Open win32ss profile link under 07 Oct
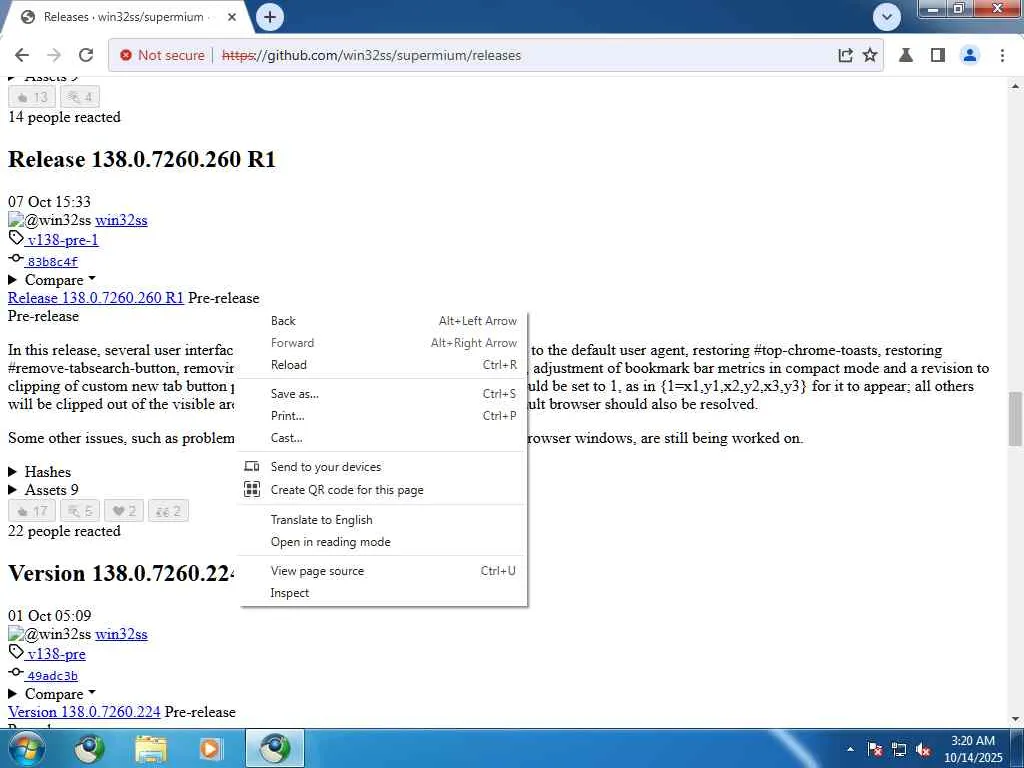This screenshot has width=1024, height=768. pyautogui.click(x=121, y=220)
